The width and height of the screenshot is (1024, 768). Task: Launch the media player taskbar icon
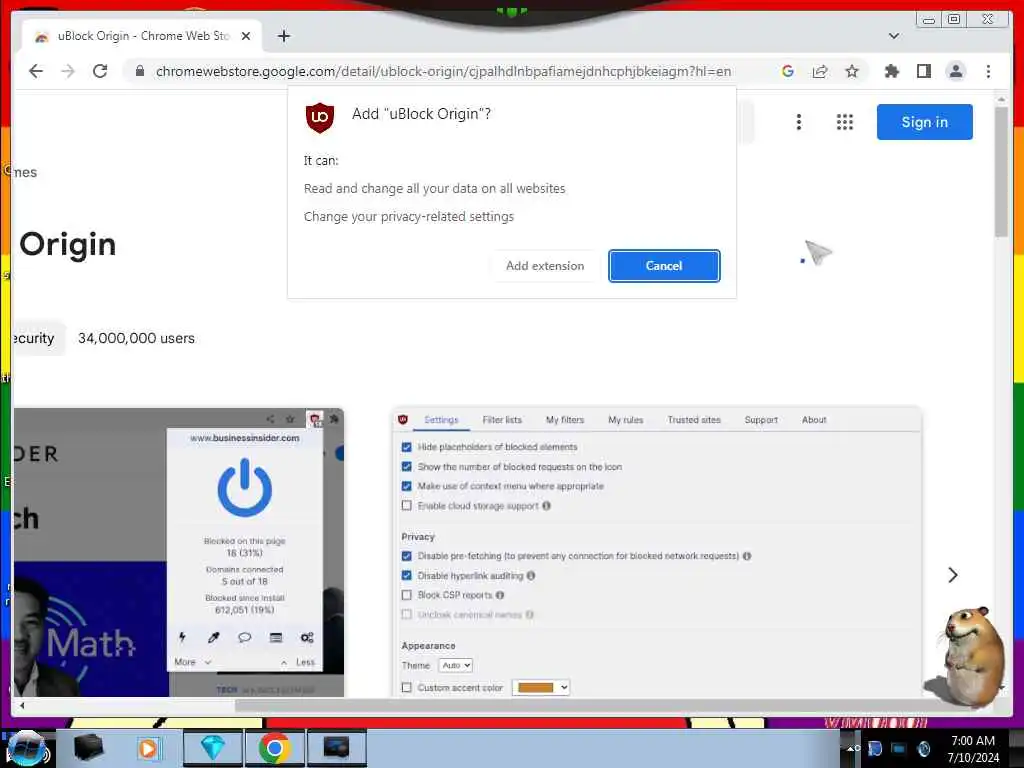pyautogui.click(x=148, y=748)
